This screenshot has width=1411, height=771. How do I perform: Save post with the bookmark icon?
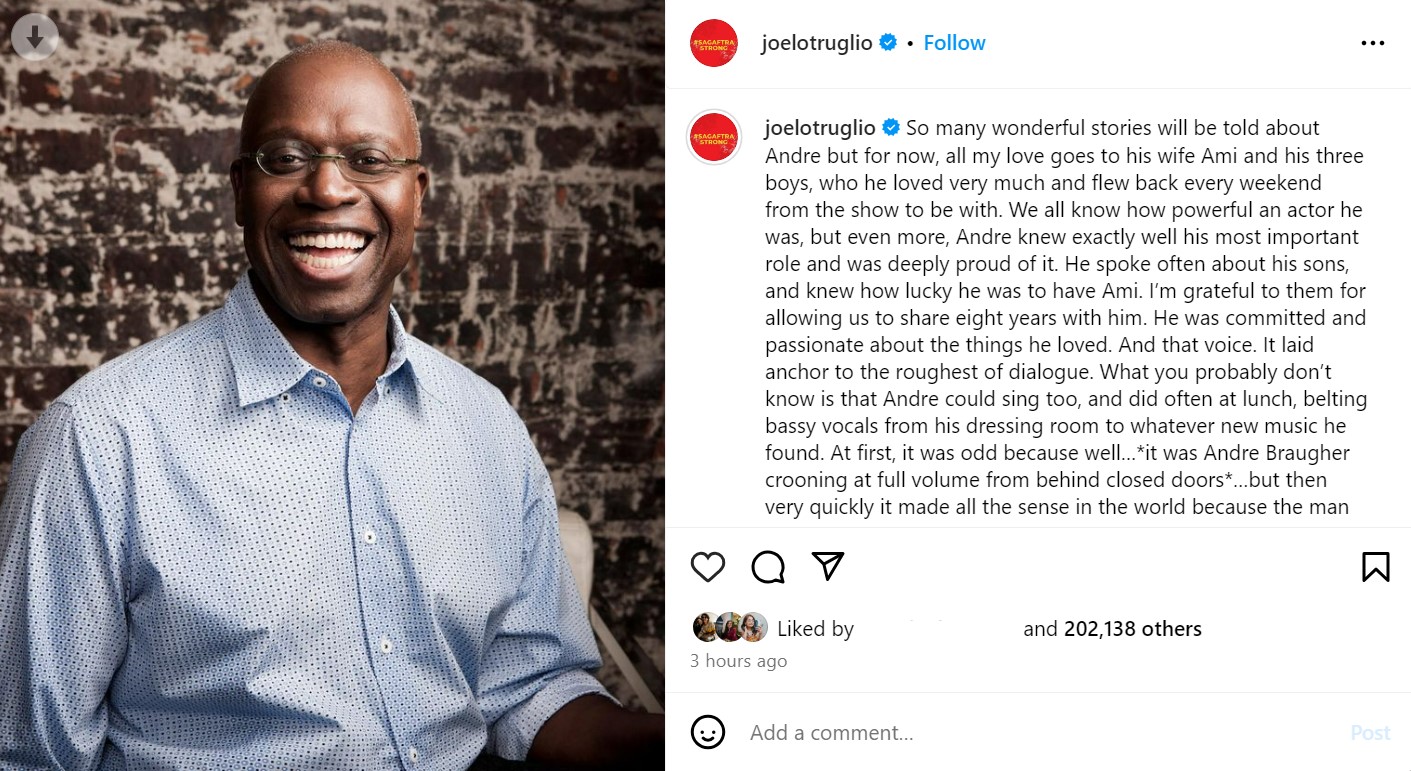click(1376, 567)
